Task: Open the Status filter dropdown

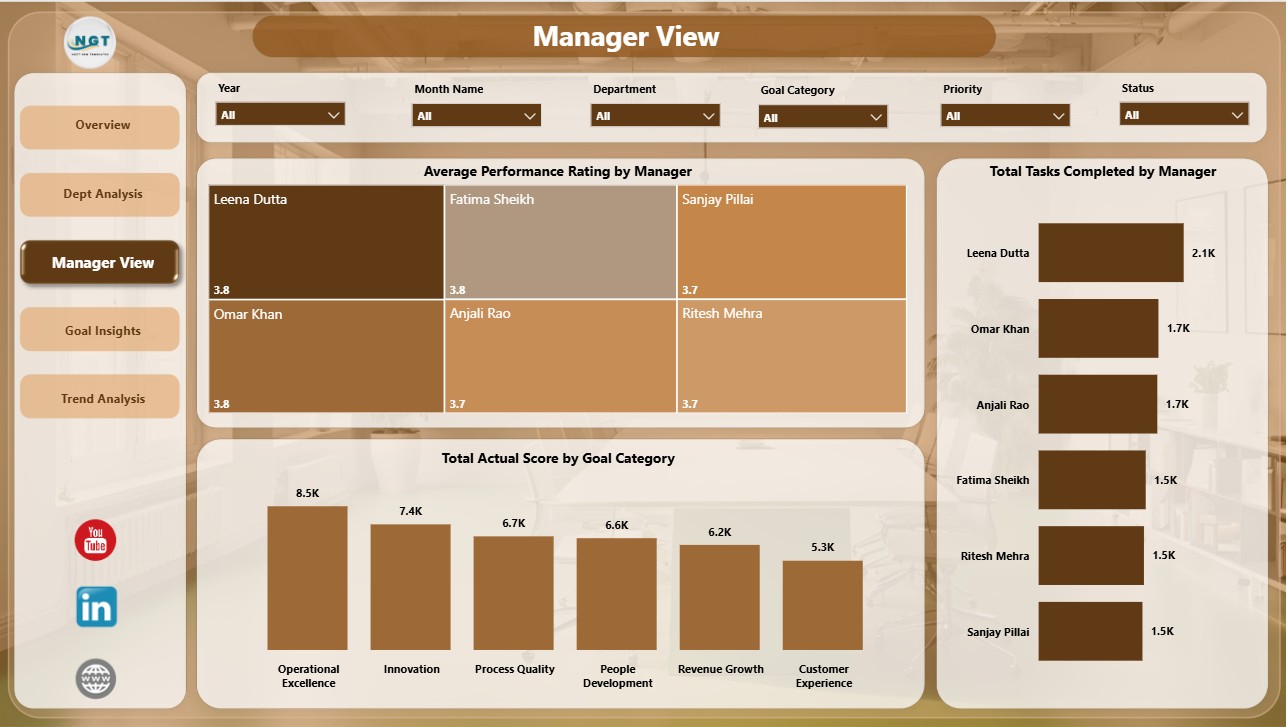Action: [x=1184, y=115]
